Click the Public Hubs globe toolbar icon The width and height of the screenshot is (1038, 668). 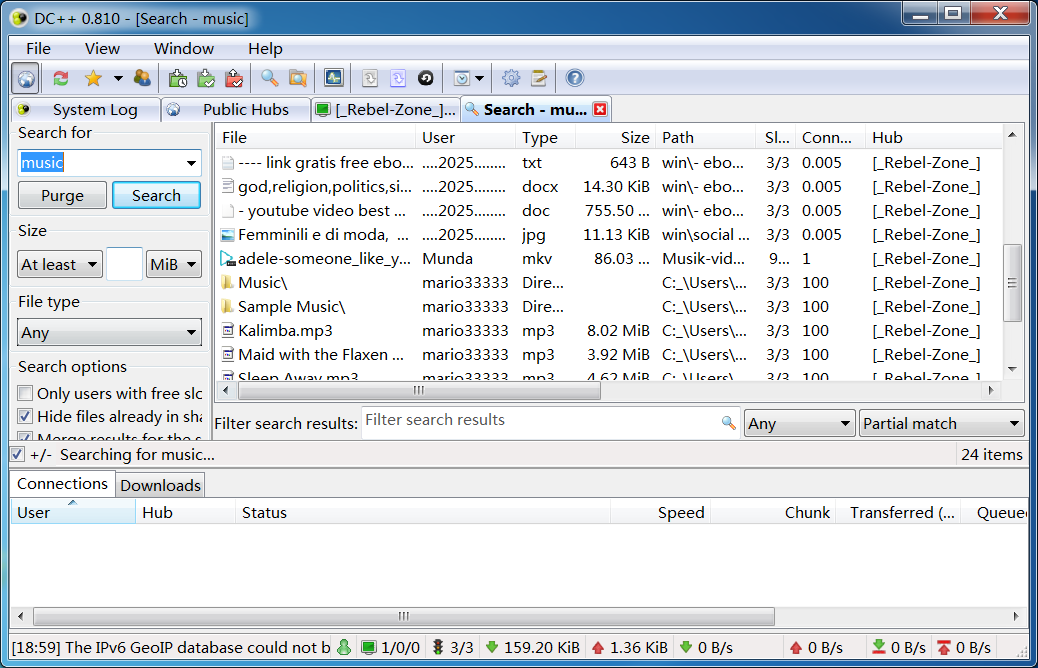[x=26, y=78]
